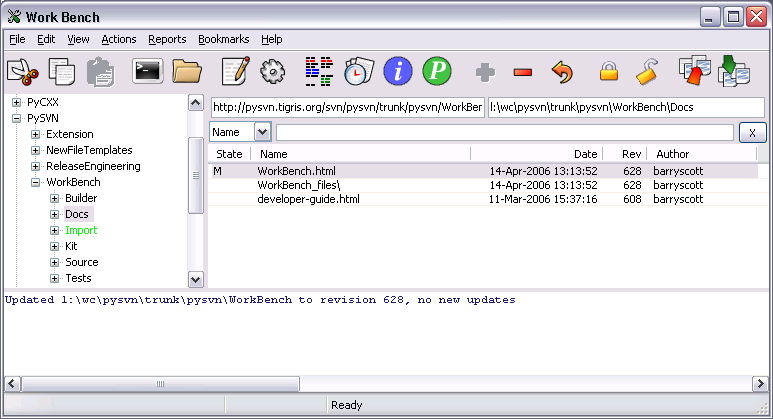
Task: Open the Reports menu
Action: click(x=167, y=39)
